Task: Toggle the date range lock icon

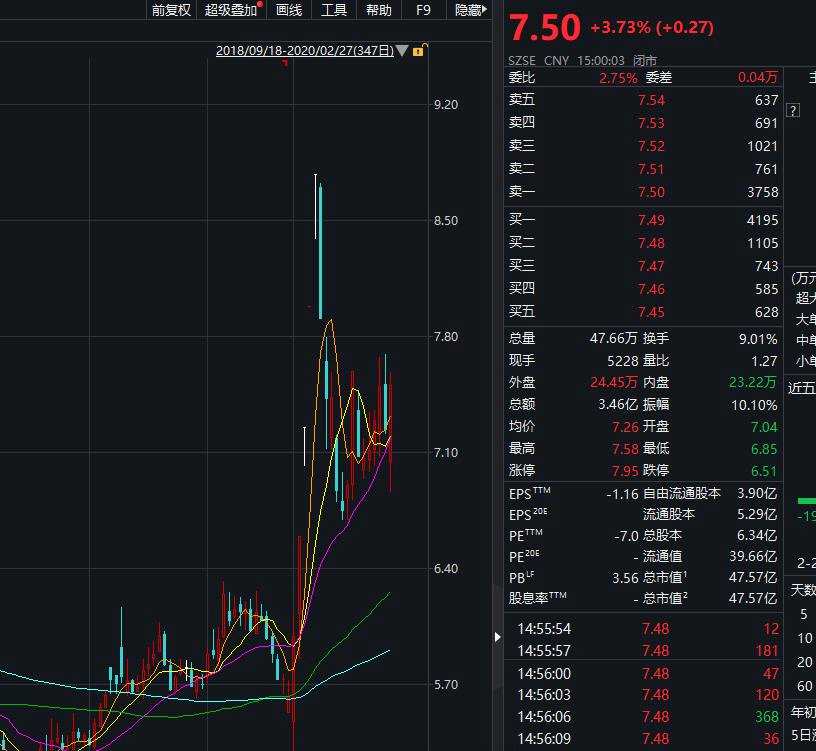Action: (x=419, y=50)
